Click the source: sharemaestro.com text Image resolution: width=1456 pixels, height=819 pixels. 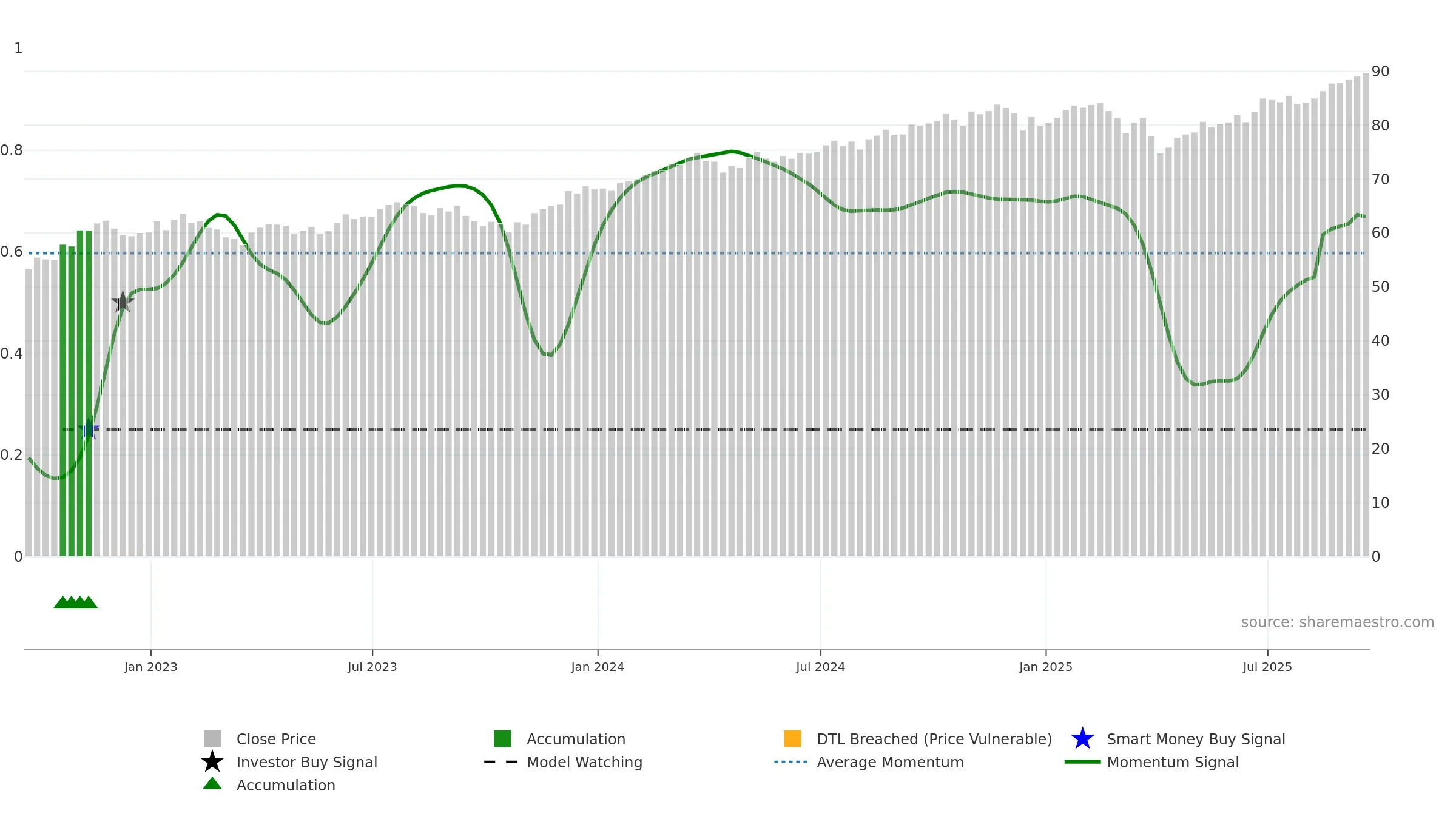tap(1338, 622)
